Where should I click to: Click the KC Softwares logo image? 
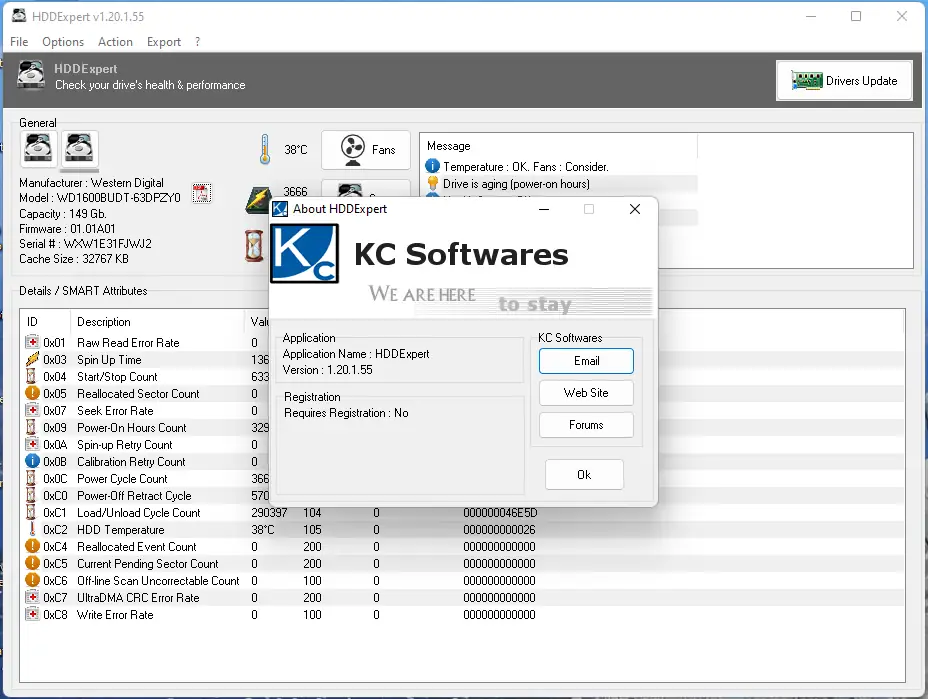(304, 253)
